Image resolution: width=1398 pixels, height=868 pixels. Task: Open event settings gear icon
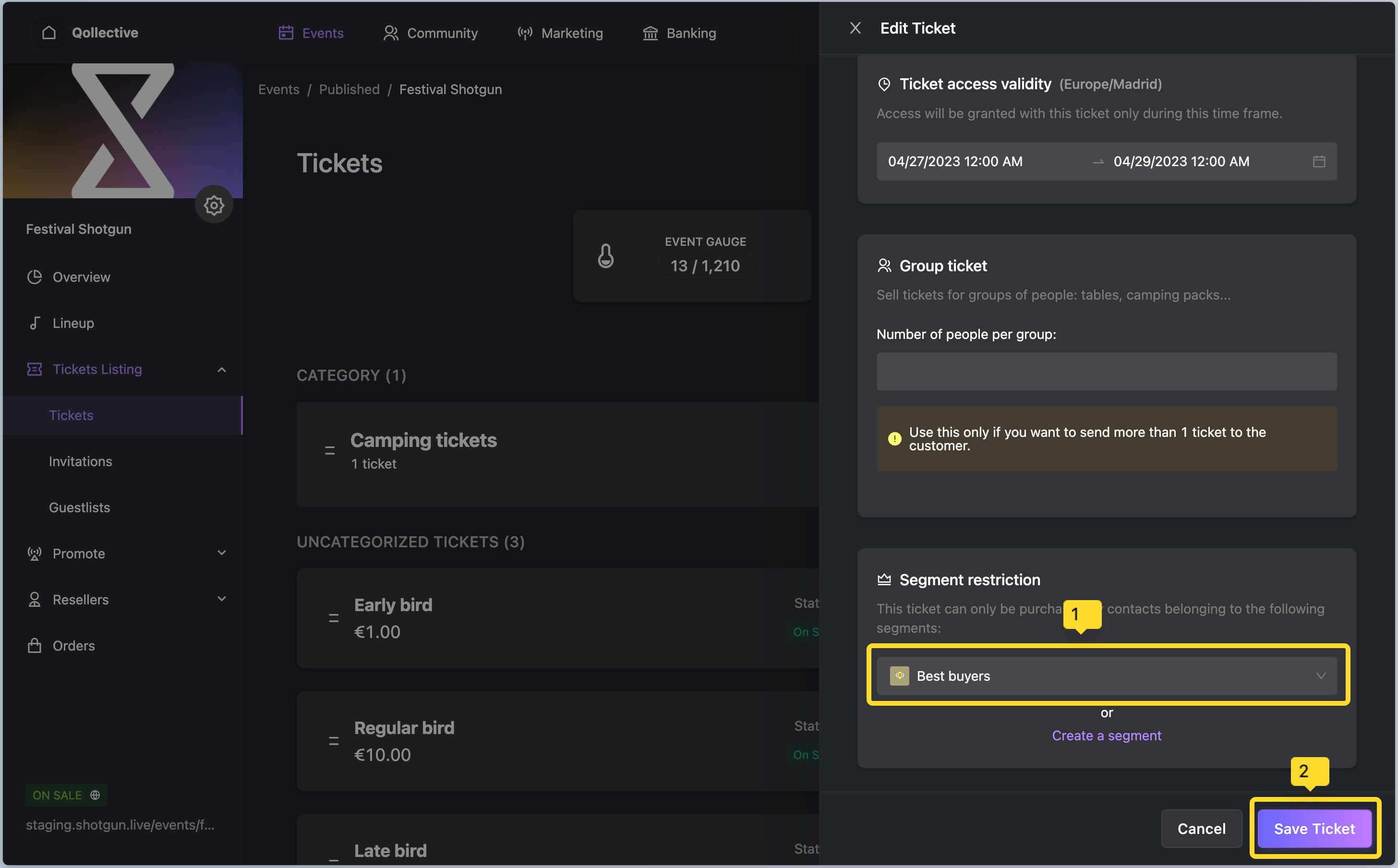click(x=214, y=205)
